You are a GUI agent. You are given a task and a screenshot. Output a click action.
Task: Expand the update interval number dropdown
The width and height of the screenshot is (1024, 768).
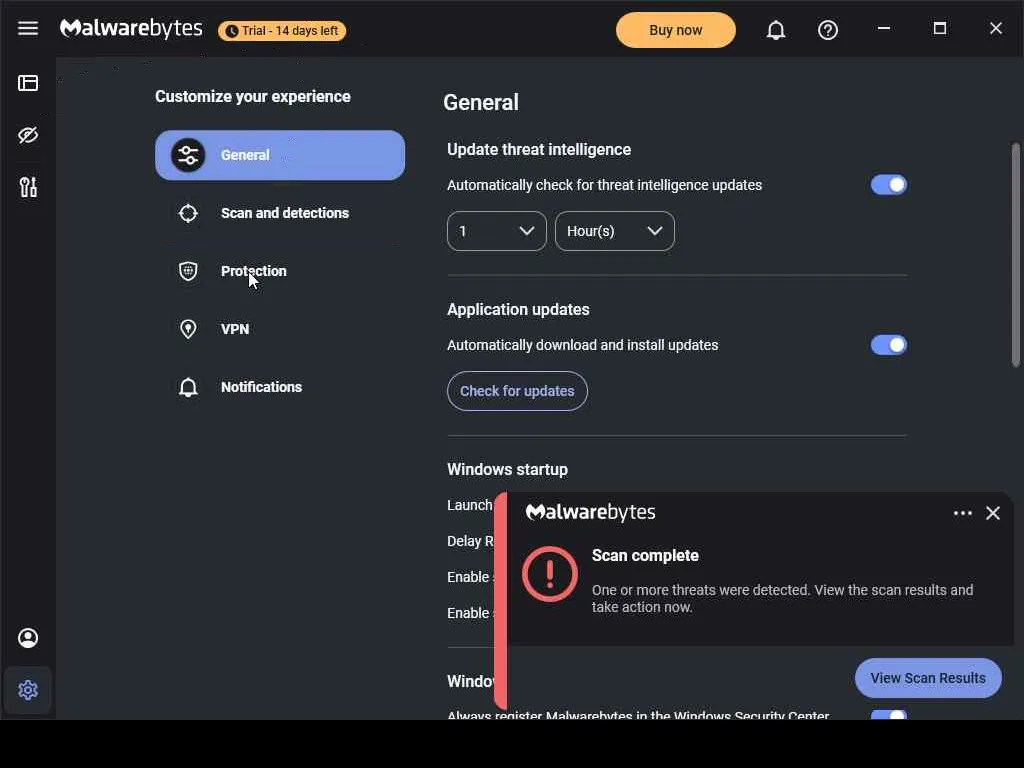(x=496, y=231)
